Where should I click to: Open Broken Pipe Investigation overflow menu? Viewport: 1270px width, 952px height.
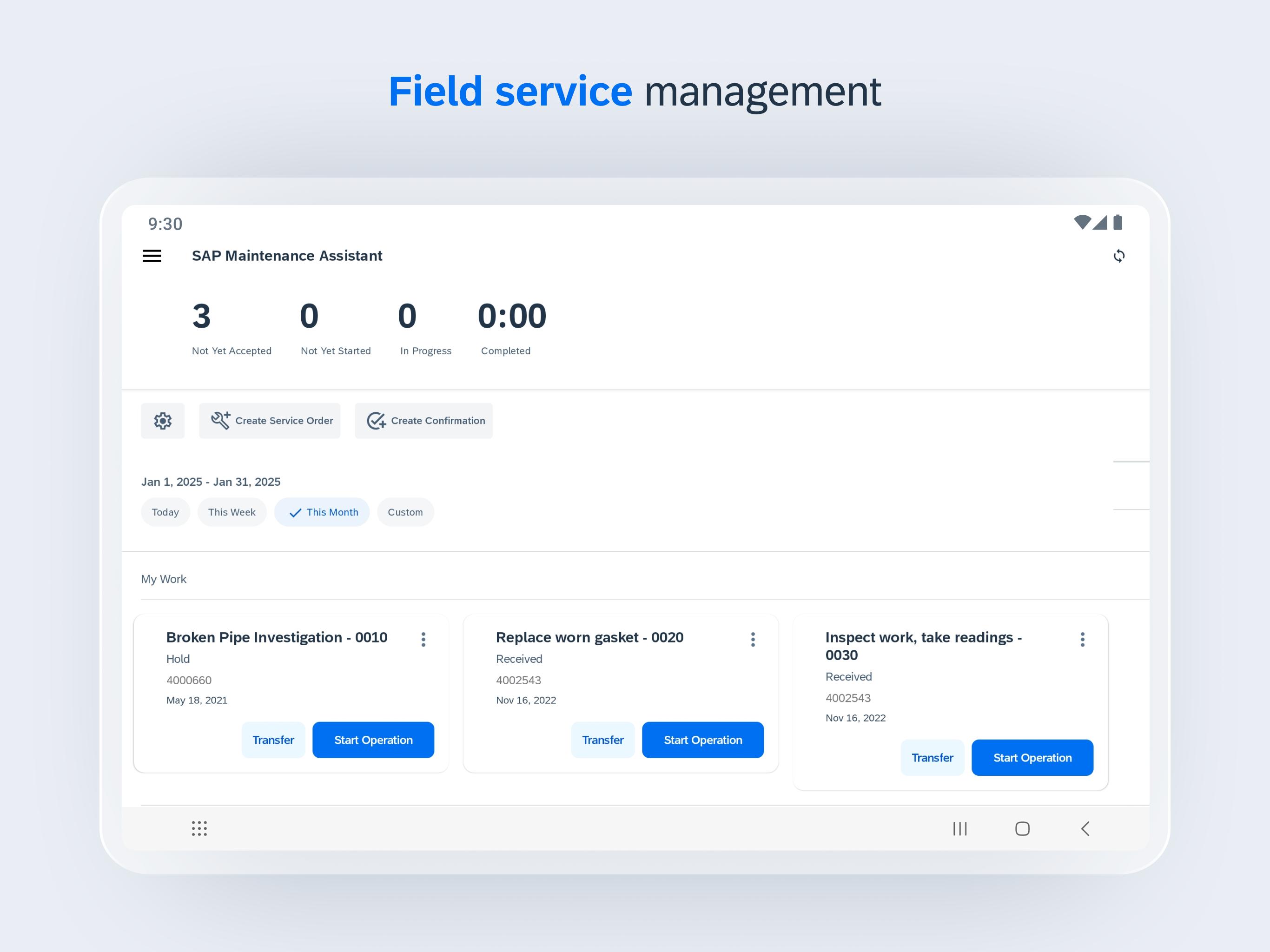click(x=423, y=639)
